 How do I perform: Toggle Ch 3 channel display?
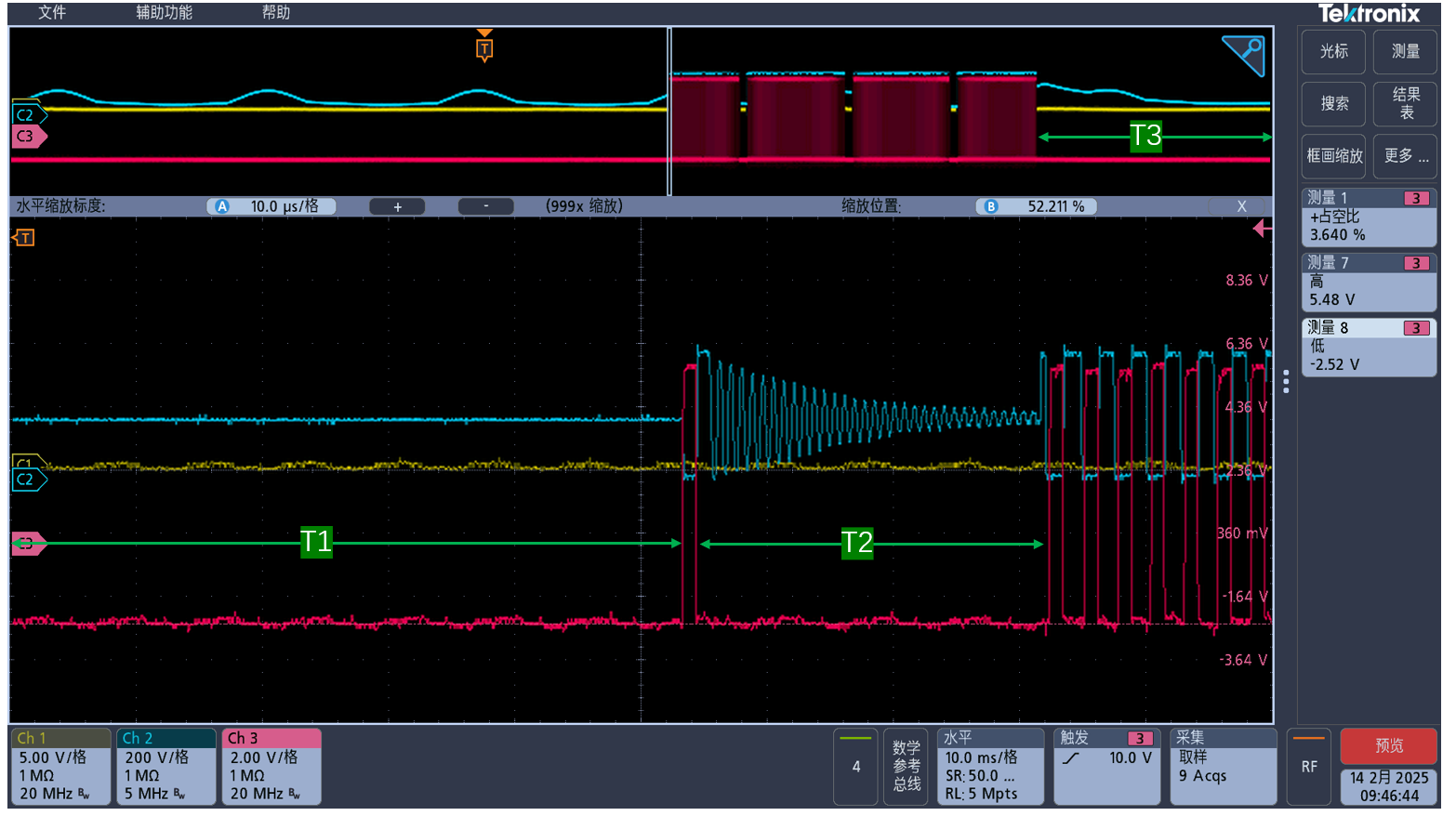(271, 767)
